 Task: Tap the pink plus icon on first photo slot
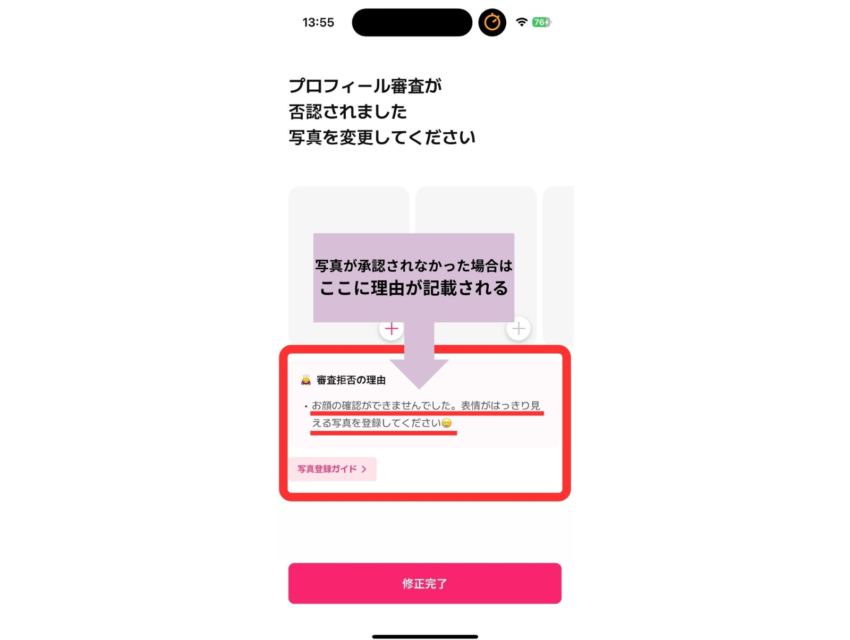coord(391,329)
